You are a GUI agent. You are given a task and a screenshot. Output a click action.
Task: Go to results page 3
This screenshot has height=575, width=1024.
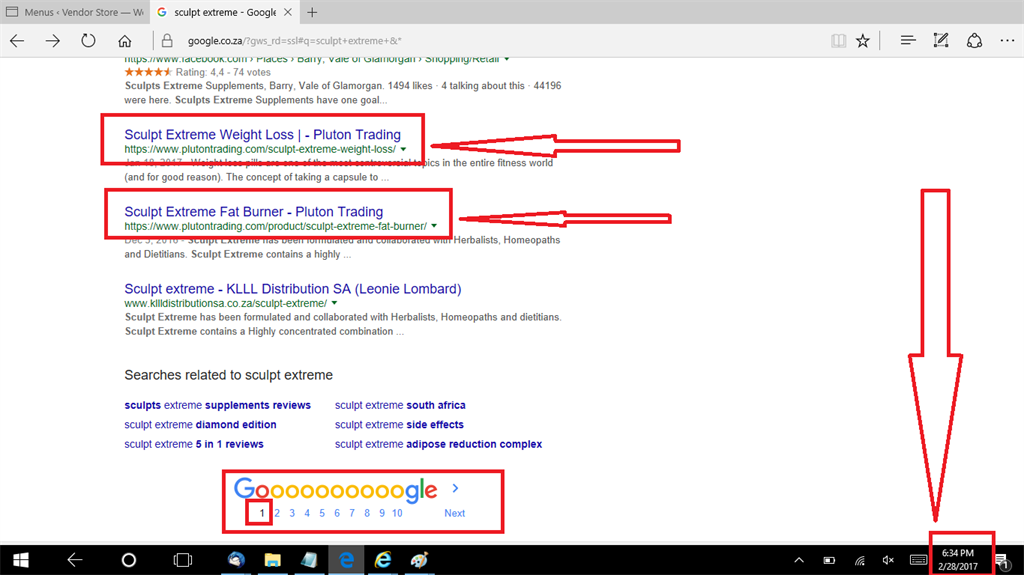[292, 514]
